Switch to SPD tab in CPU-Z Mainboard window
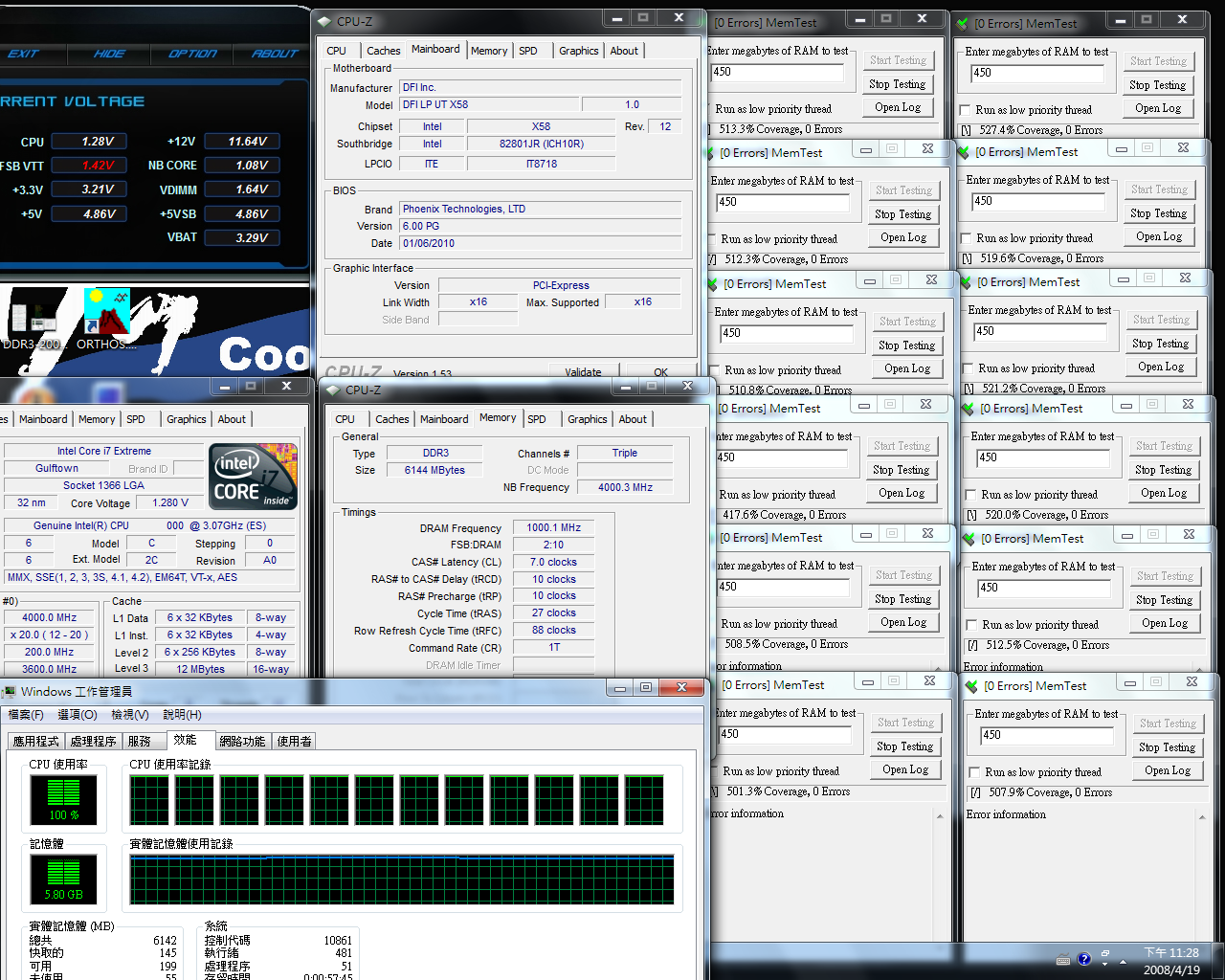Viewport: 1225px width, 980px height. pos(528,51)
